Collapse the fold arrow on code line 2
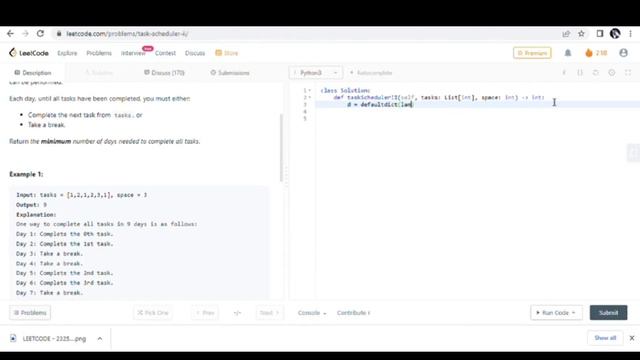The height and width of the screenshot is (360, 640). [x=310, y=98]
